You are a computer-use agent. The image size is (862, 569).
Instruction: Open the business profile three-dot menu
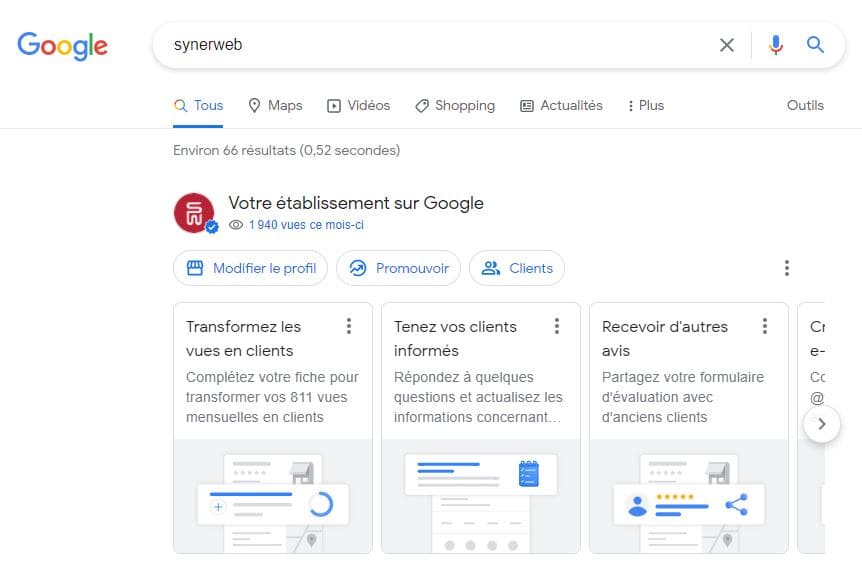click(787, 268)
